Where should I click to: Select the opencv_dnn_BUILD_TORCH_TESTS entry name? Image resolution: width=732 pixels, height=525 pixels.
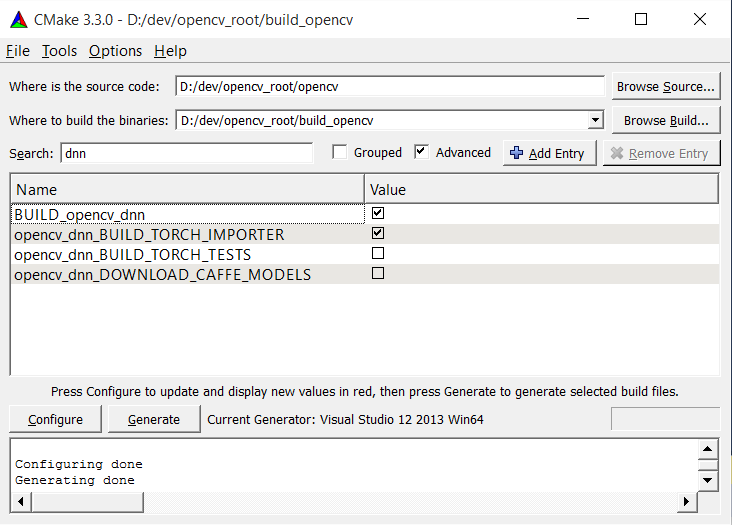(133, 254)
